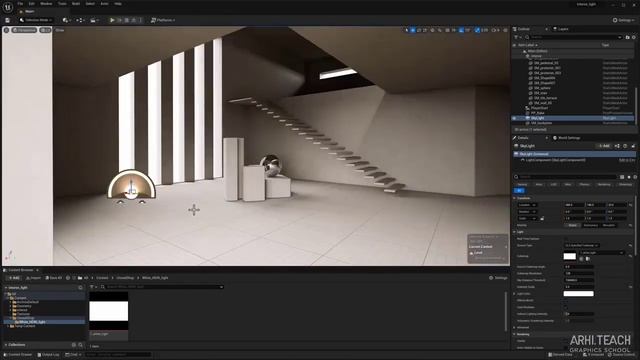Click the Scale lock ratio icon
Image resolution: width=640 pixels, height=360 pixels.
[542, 218]
